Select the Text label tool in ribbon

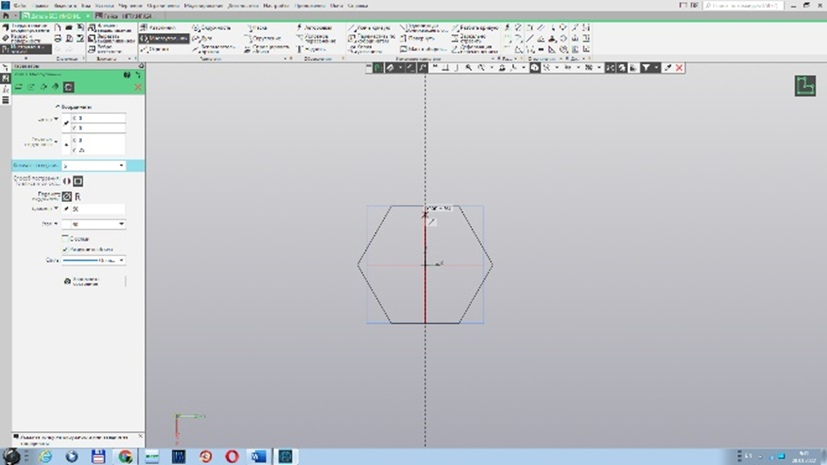tap(311, 49)
